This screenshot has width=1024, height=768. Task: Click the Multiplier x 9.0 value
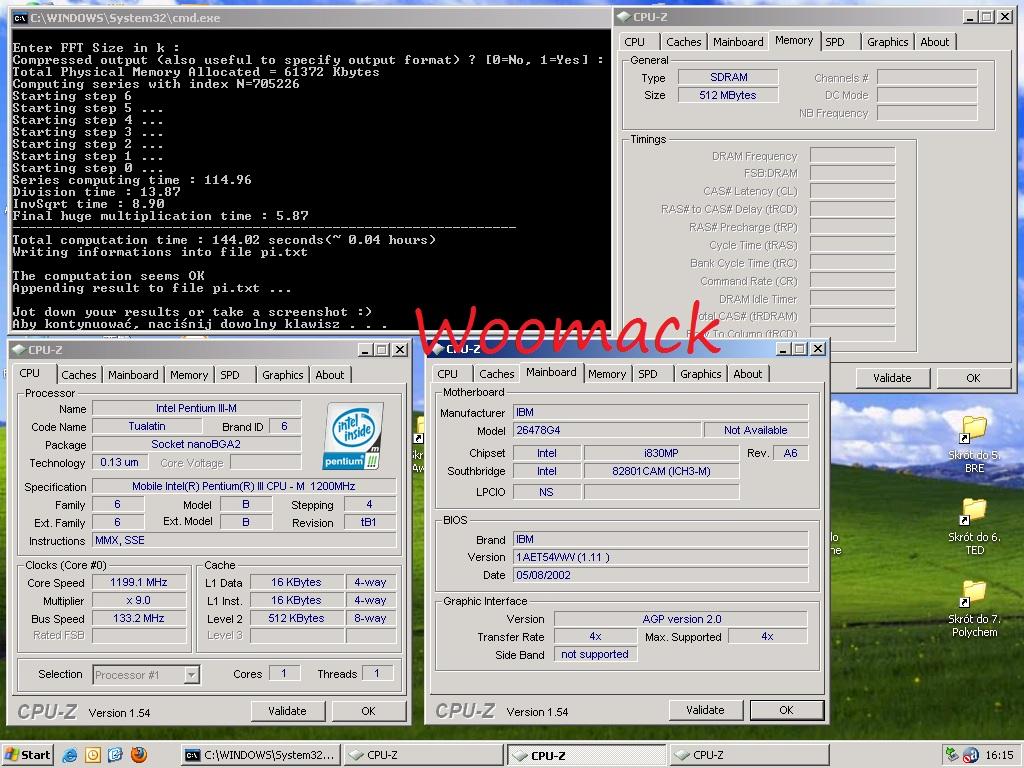(138, 600)
